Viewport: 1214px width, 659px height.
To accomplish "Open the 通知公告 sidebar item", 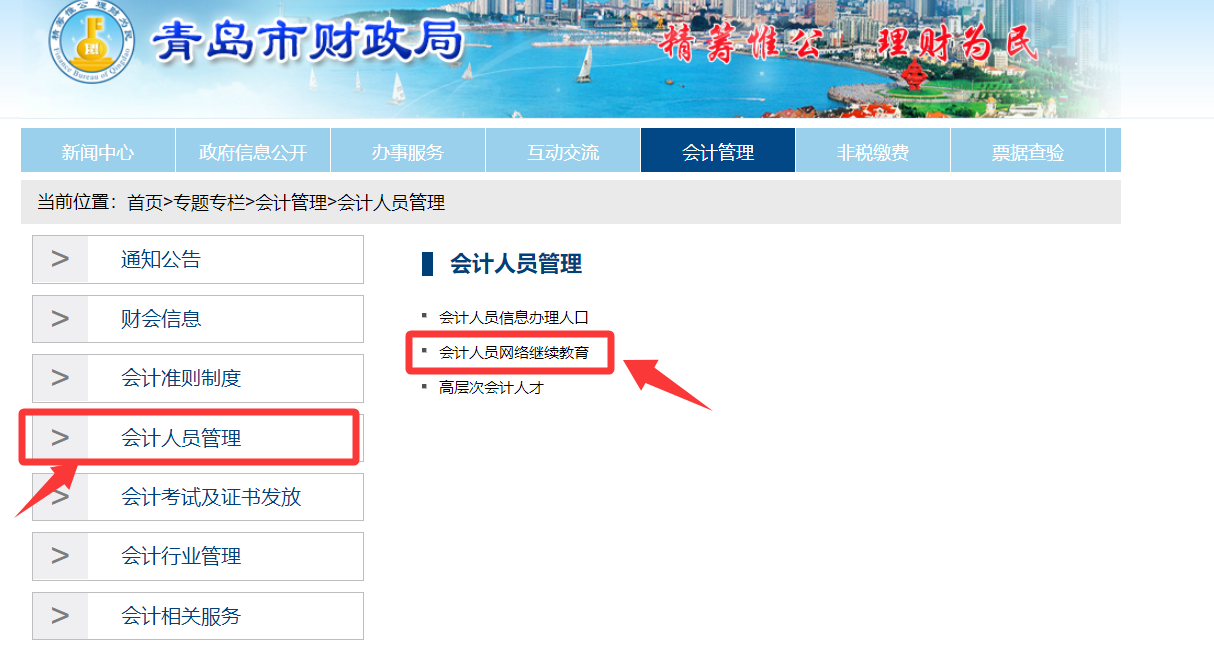I will tap(198, 260).
